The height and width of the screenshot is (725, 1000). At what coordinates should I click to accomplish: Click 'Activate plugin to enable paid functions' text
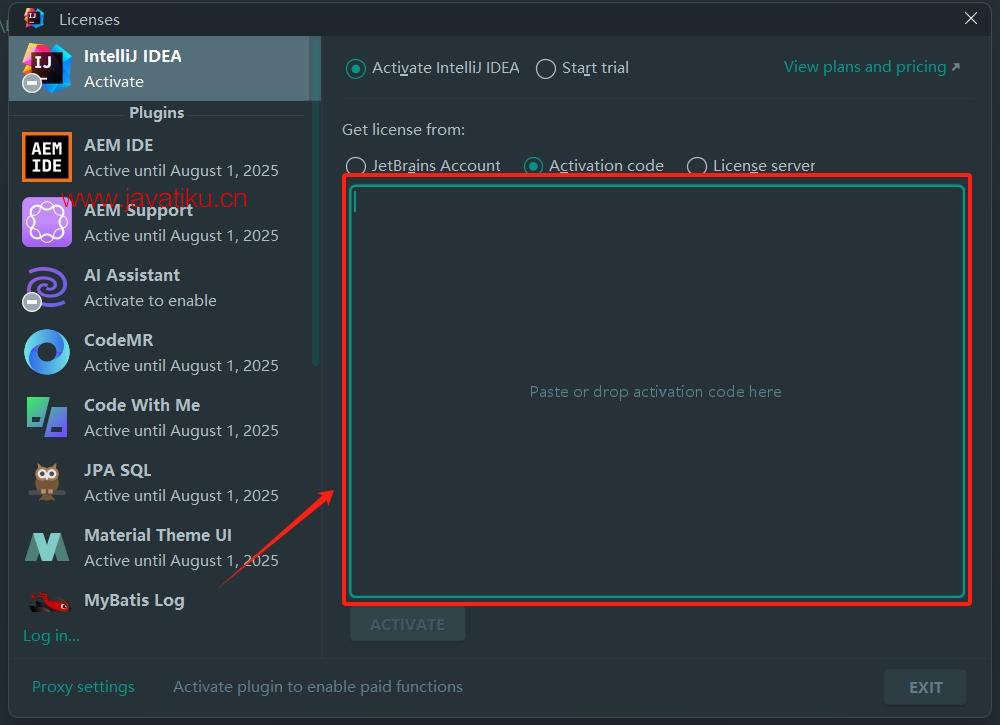pyautogui.click(x=318, y=687)
